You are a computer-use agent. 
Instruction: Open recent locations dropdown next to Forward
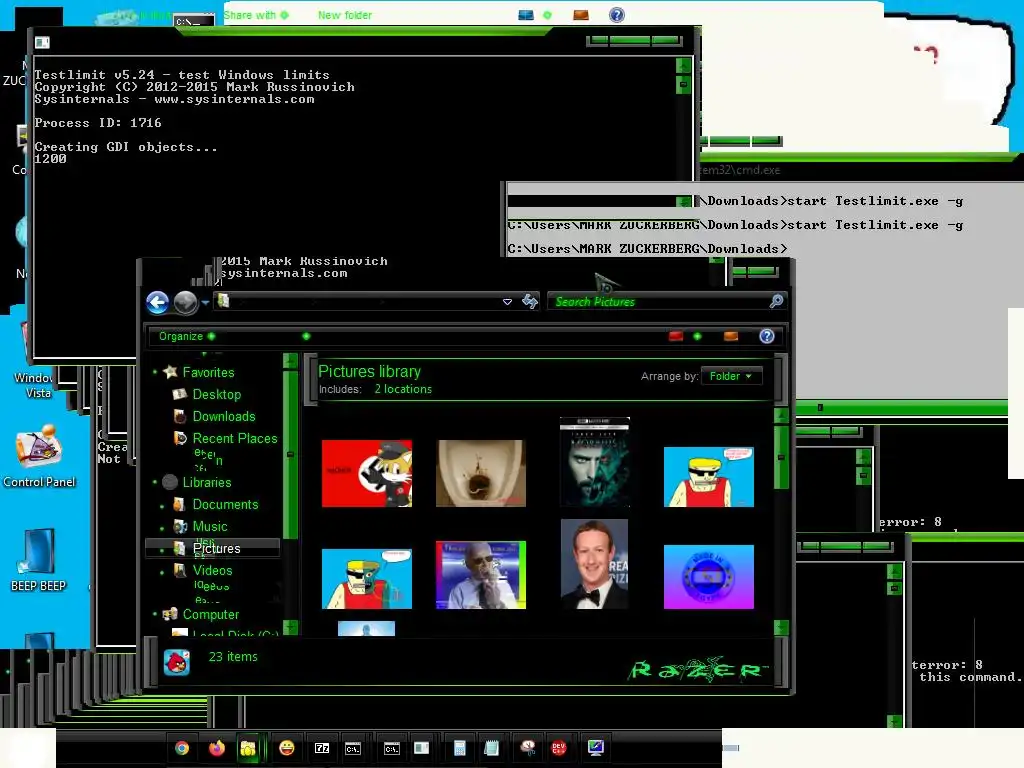[x=205, y=302]
